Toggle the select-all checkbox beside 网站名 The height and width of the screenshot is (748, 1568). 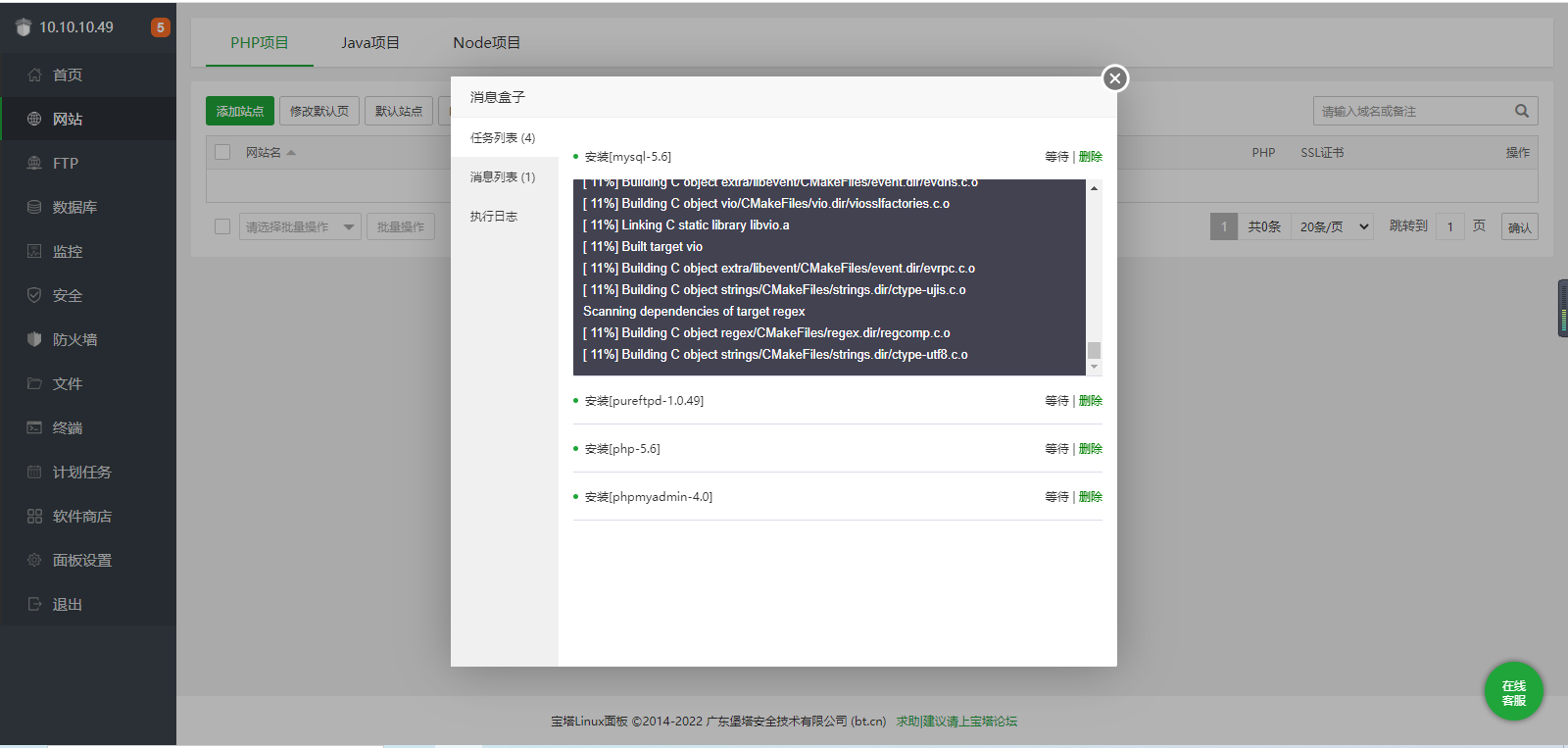coord(222,152)
